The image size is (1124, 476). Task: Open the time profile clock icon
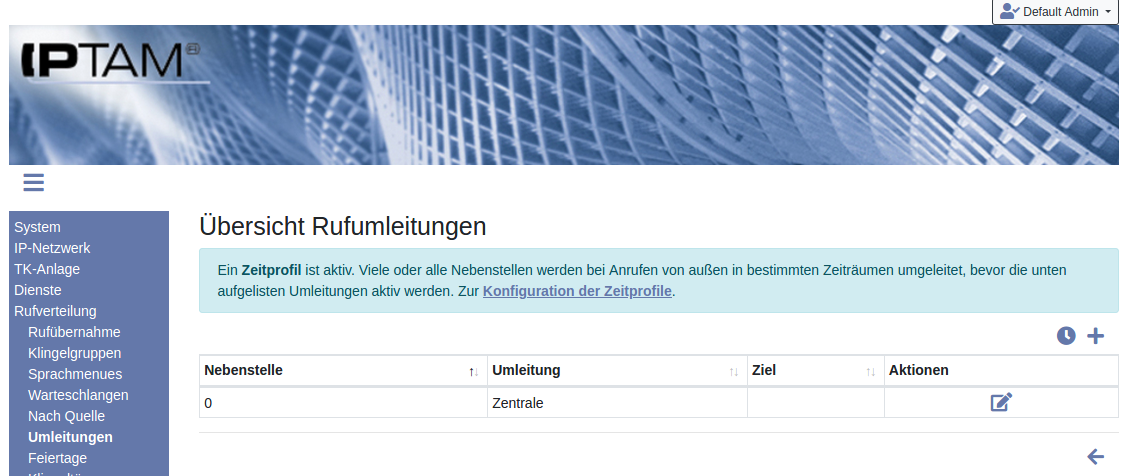tap(1066, 336)
